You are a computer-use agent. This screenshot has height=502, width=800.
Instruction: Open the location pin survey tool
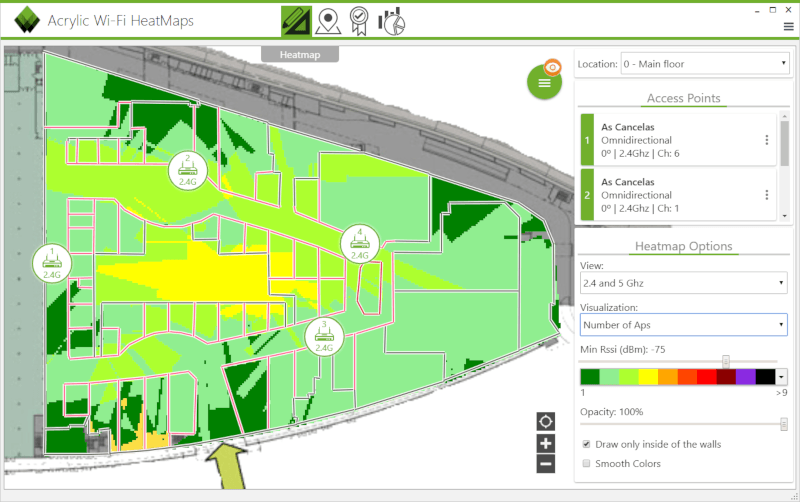coord(328,22)
